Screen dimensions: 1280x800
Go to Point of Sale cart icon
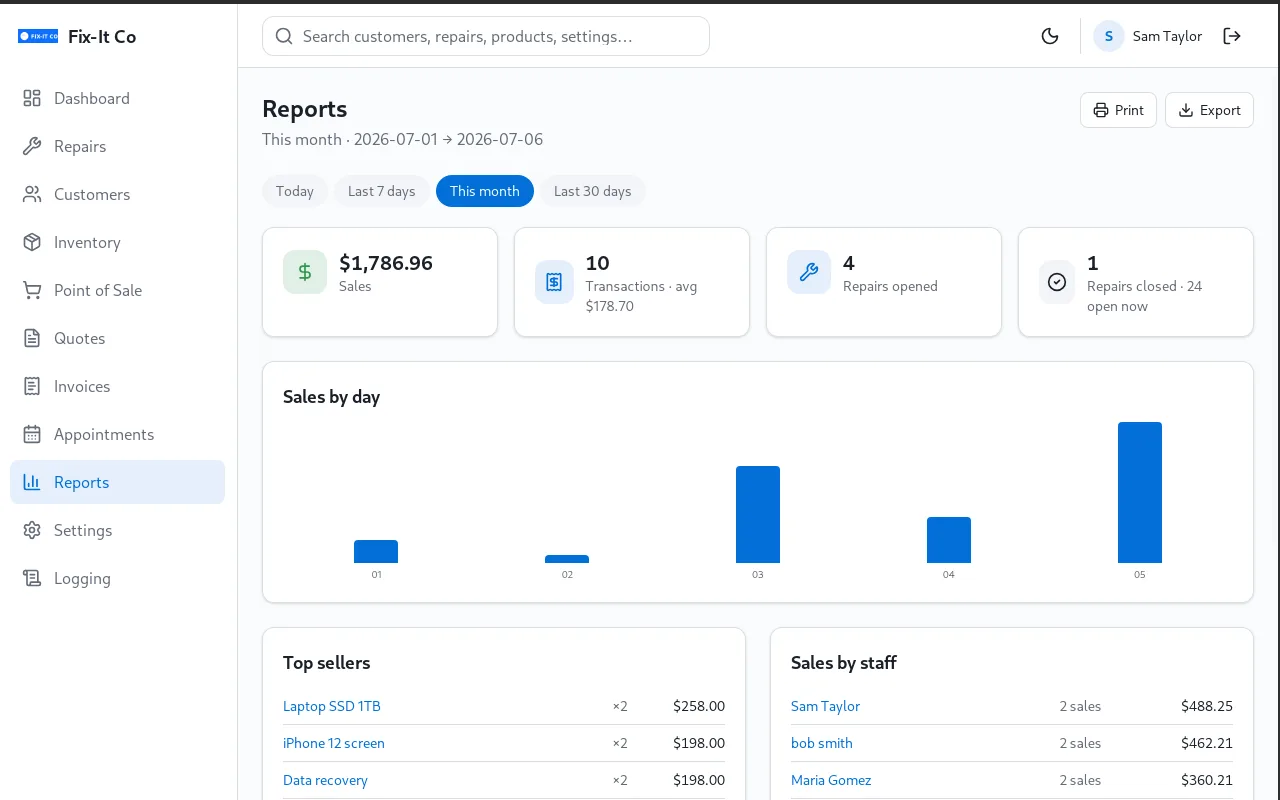coord(32,290)
